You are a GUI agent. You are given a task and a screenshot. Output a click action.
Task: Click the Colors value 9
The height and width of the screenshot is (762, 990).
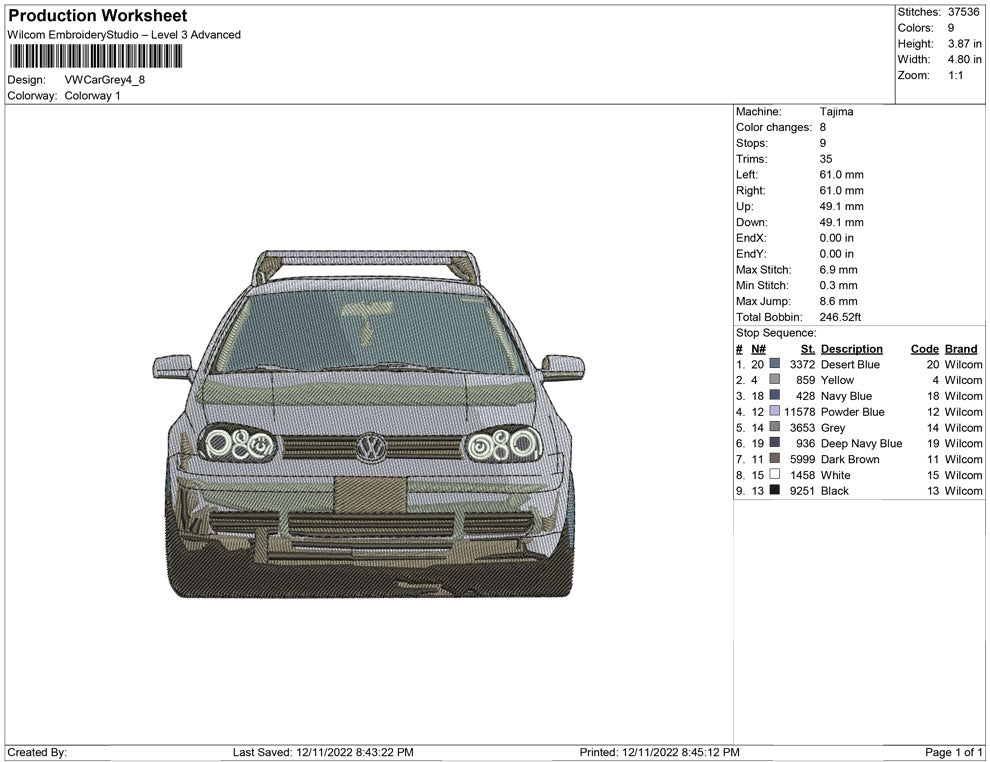[951, 28]
